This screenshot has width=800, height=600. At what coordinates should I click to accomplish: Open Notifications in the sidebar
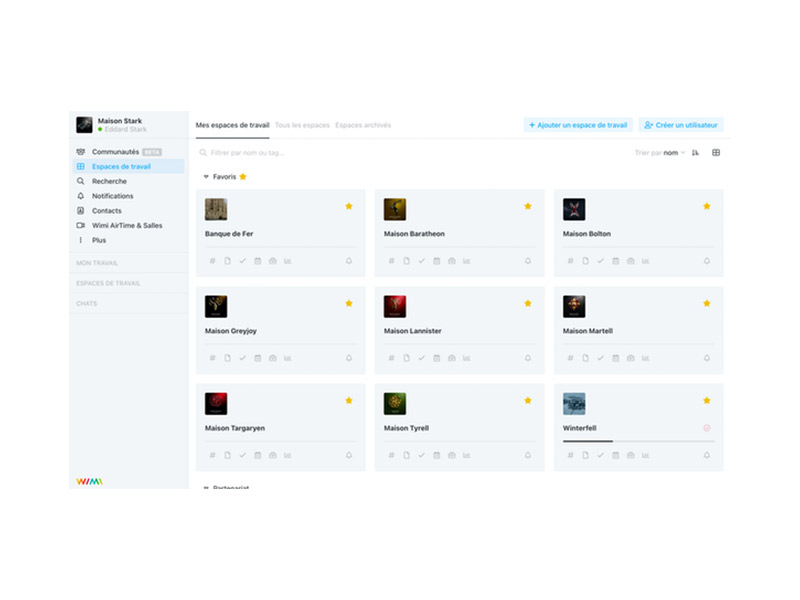tap(129, 196)
